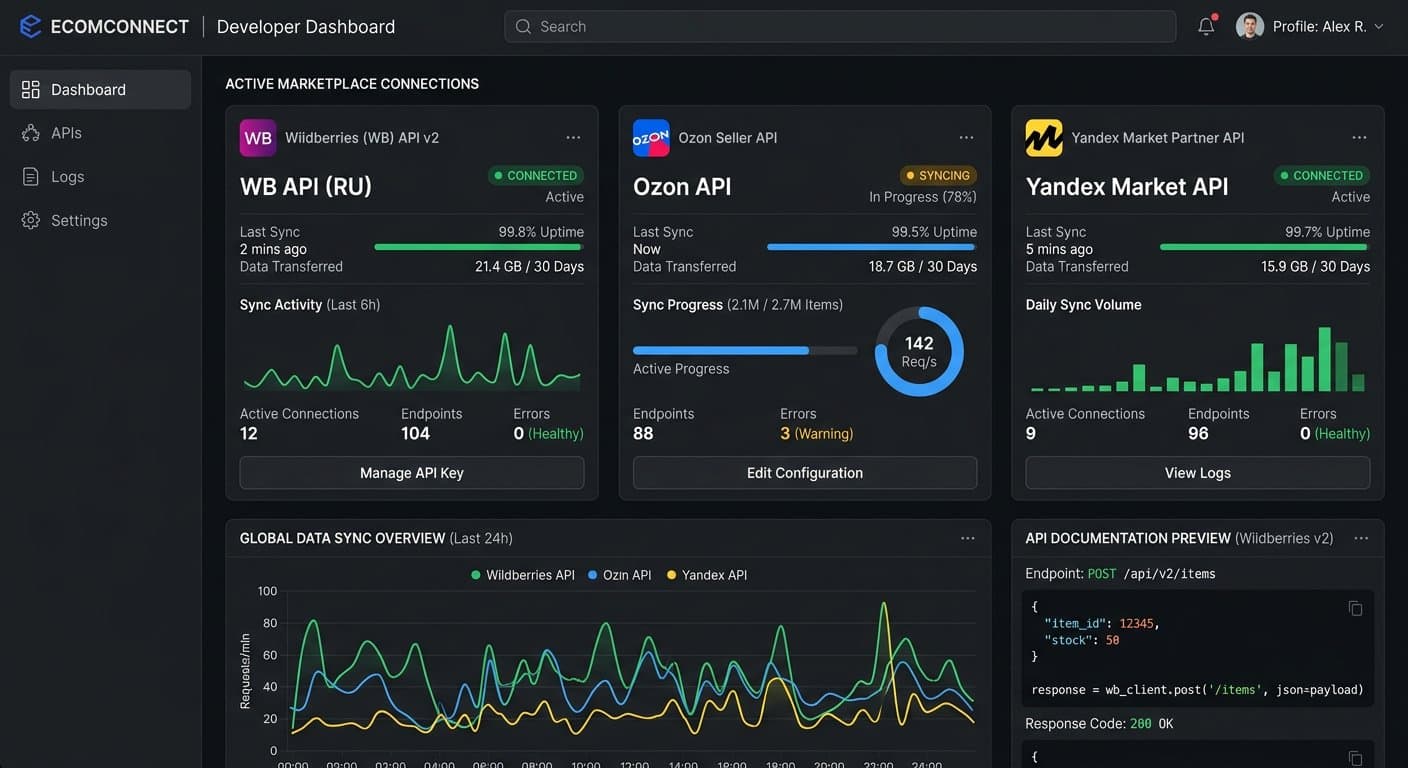Viewport: 1408px width, 768px height.
Task: Click WB API CONNECTED status badge
Action: click(535, 175)
